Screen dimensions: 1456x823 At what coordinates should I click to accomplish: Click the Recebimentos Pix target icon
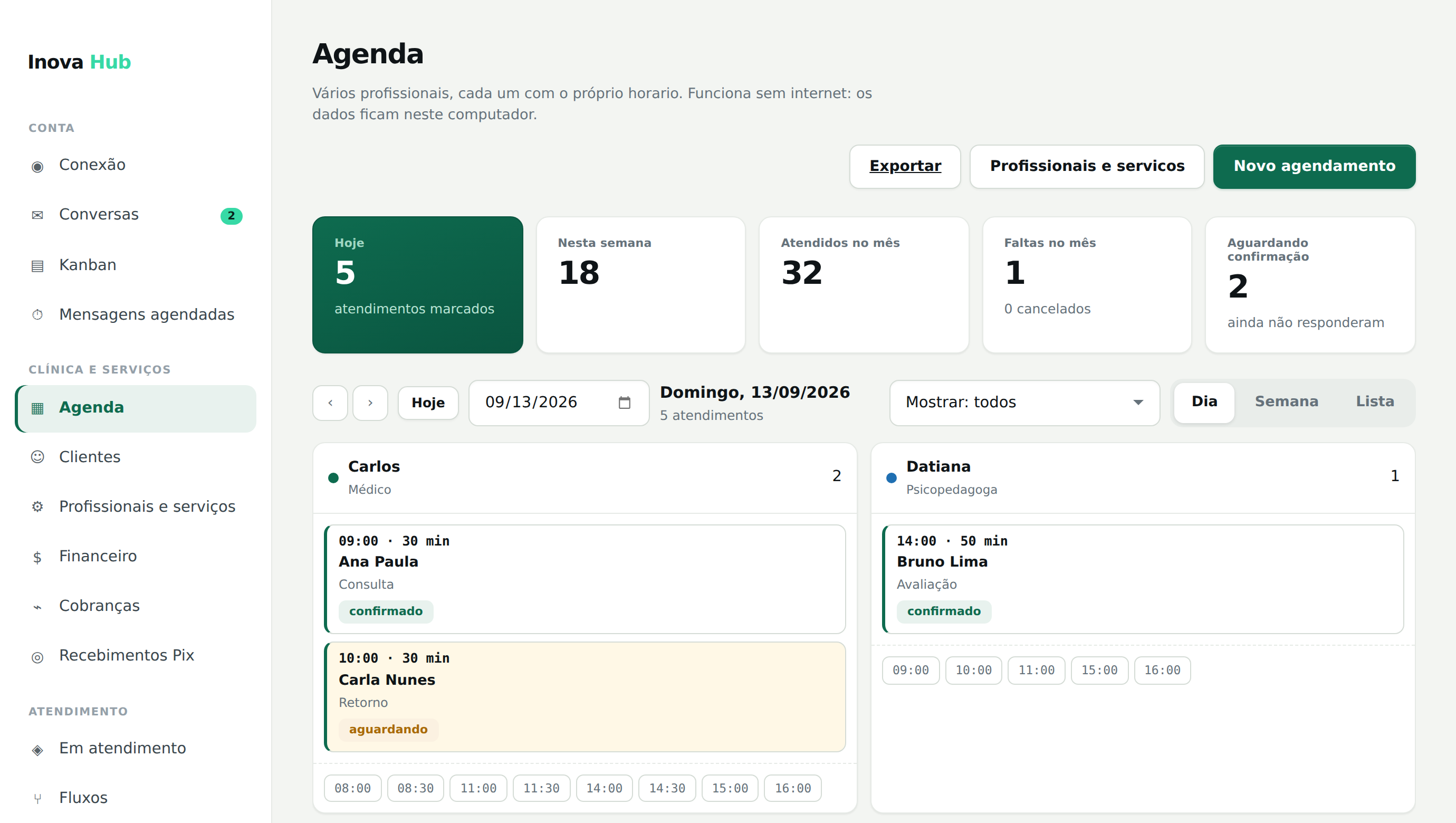coord(37,657)
